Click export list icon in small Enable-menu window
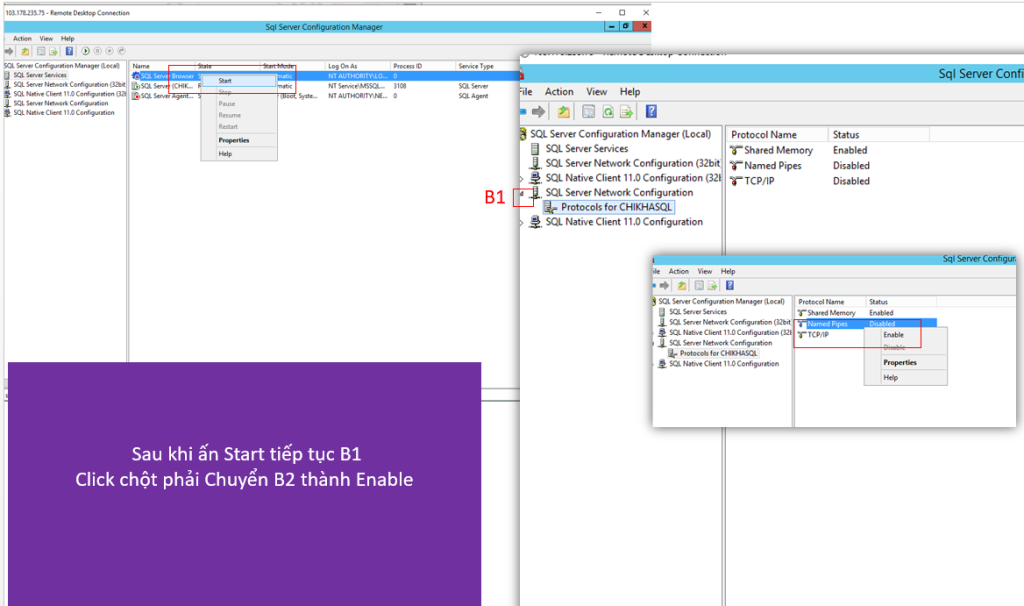The width and height of the screenshot is (1024, 606). click(712, 285)
